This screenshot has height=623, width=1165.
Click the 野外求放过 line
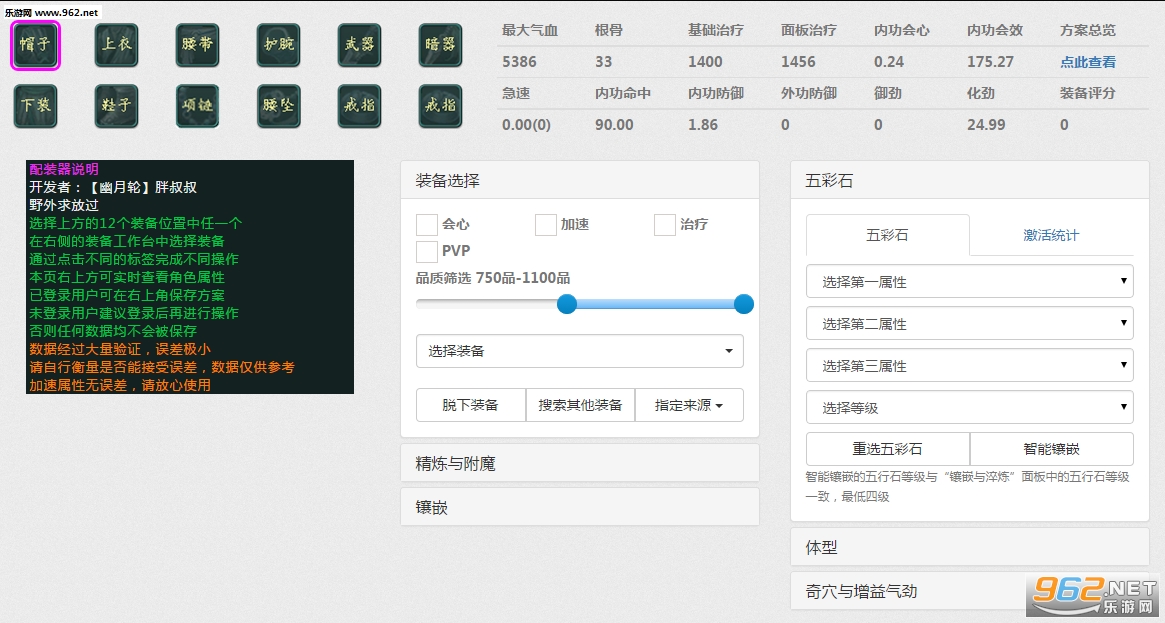64,205
